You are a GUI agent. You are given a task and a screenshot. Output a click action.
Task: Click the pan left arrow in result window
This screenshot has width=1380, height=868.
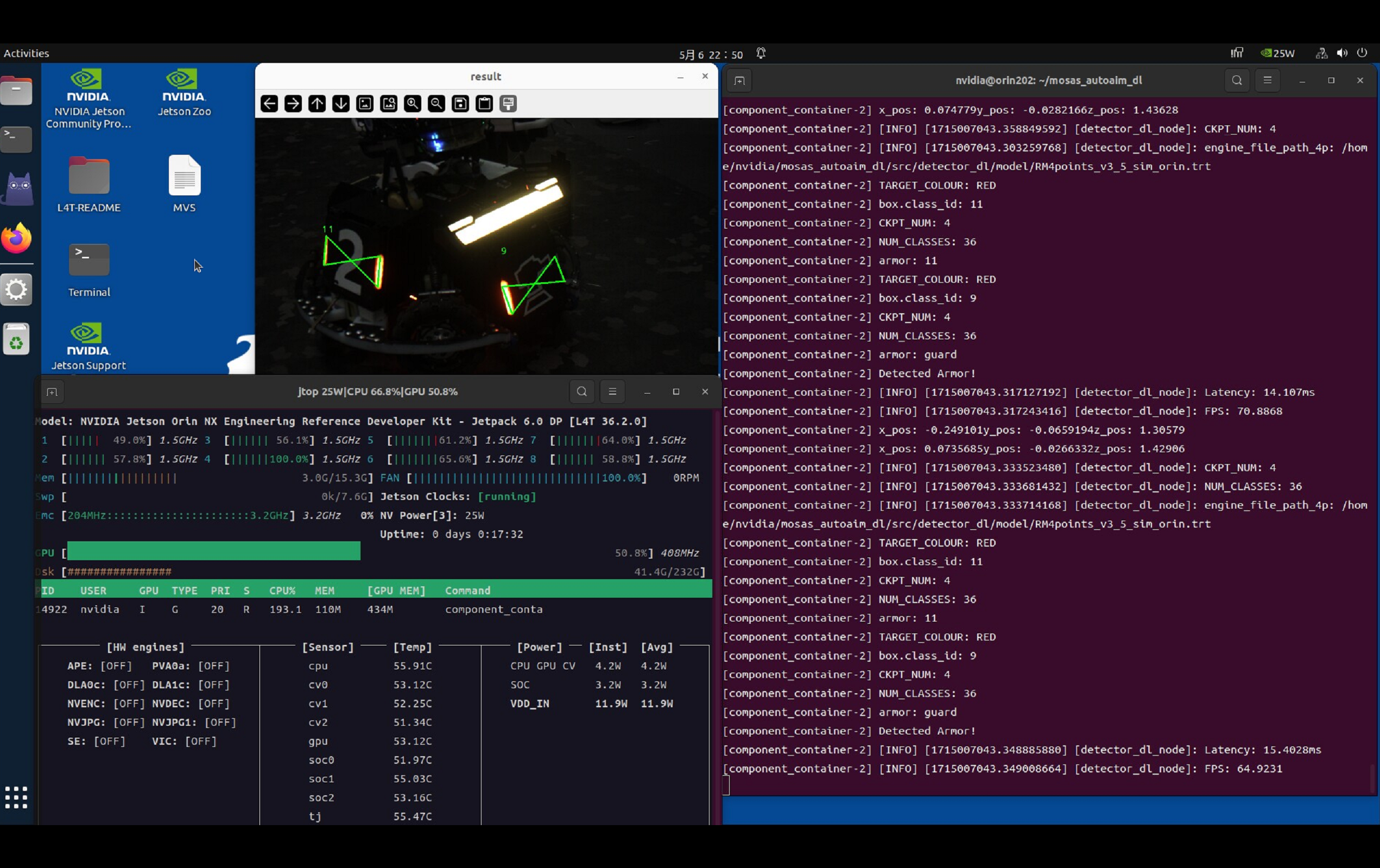(269, 104)
